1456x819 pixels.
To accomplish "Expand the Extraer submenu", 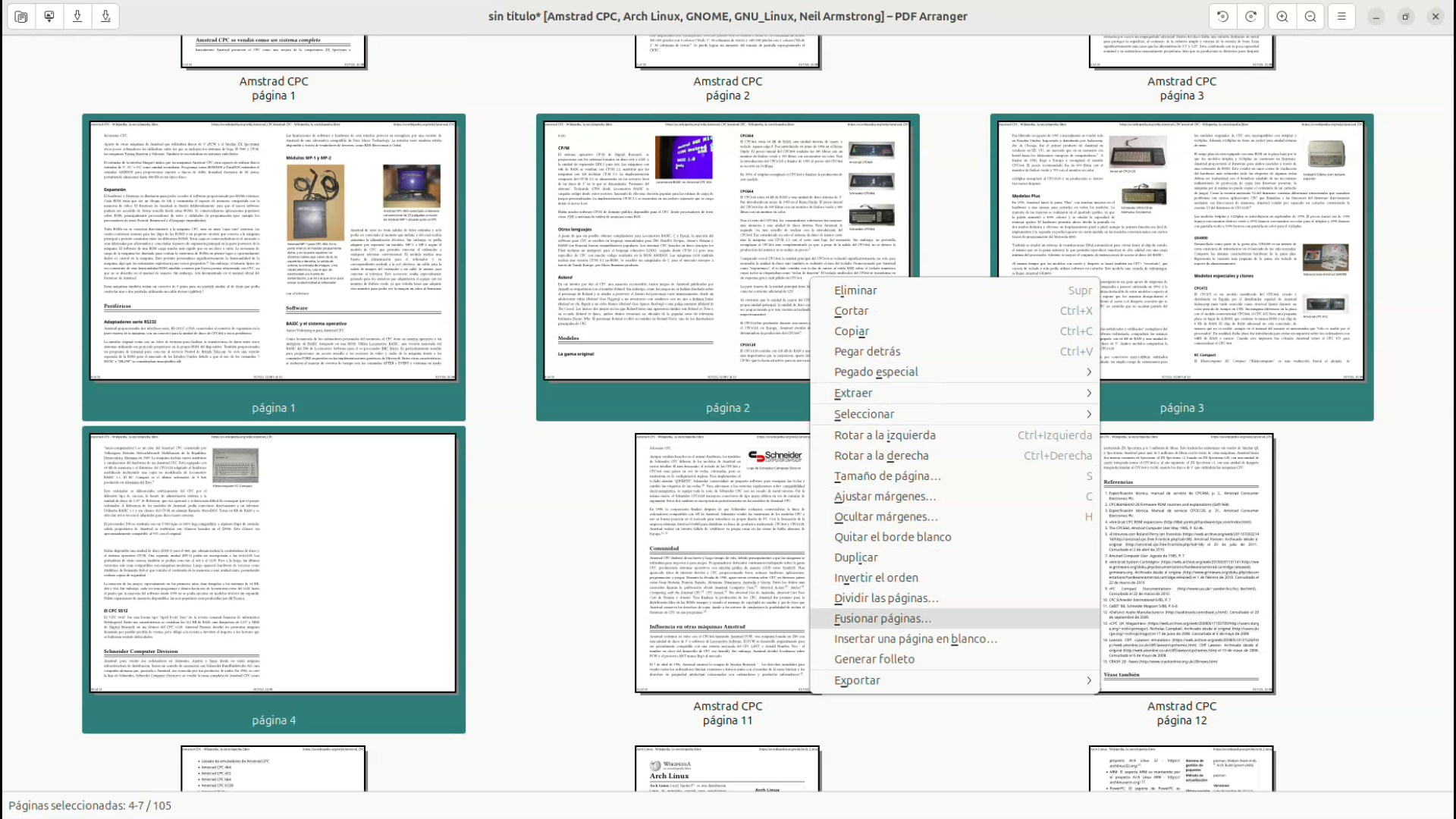I will [x=955, y=394].
